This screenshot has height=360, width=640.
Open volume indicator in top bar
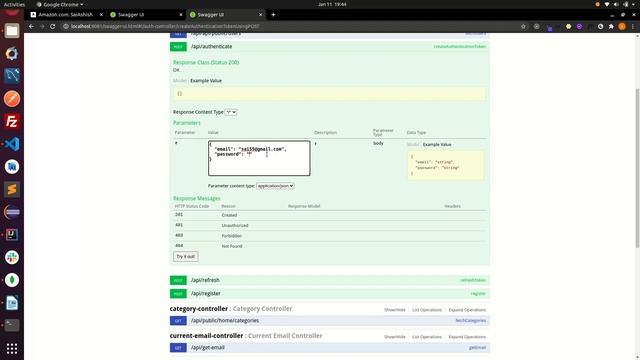(x=616, y=4)
